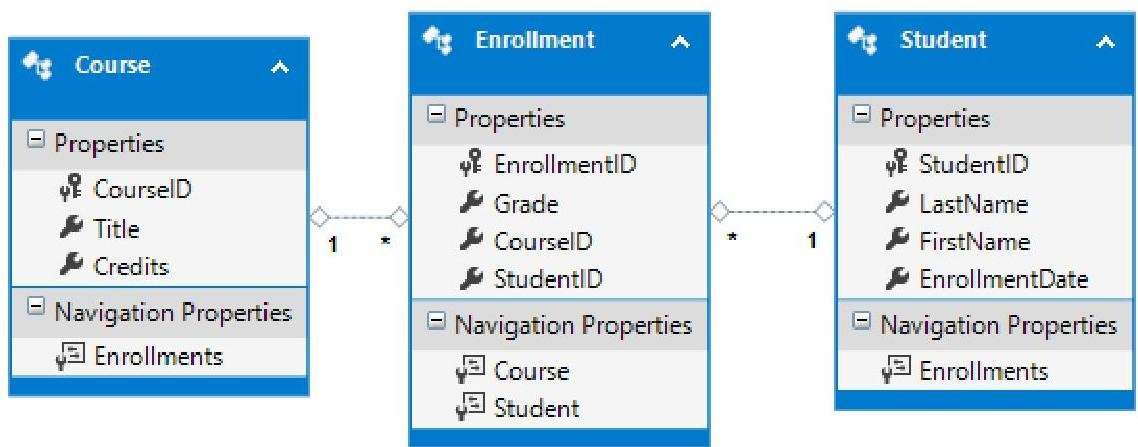Click the Enrollment entity header icon
The height and width of the screenshot is (447, 1138).
(432, 41)
